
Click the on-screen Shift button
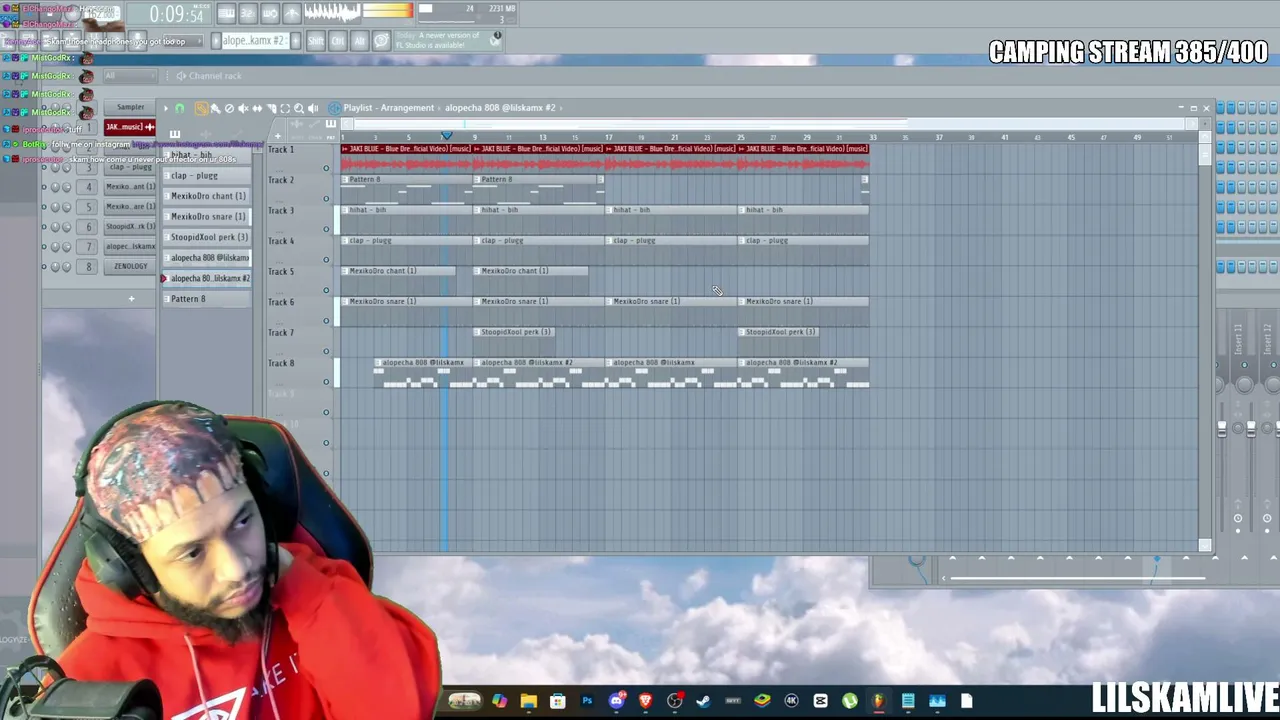[316, 41]
